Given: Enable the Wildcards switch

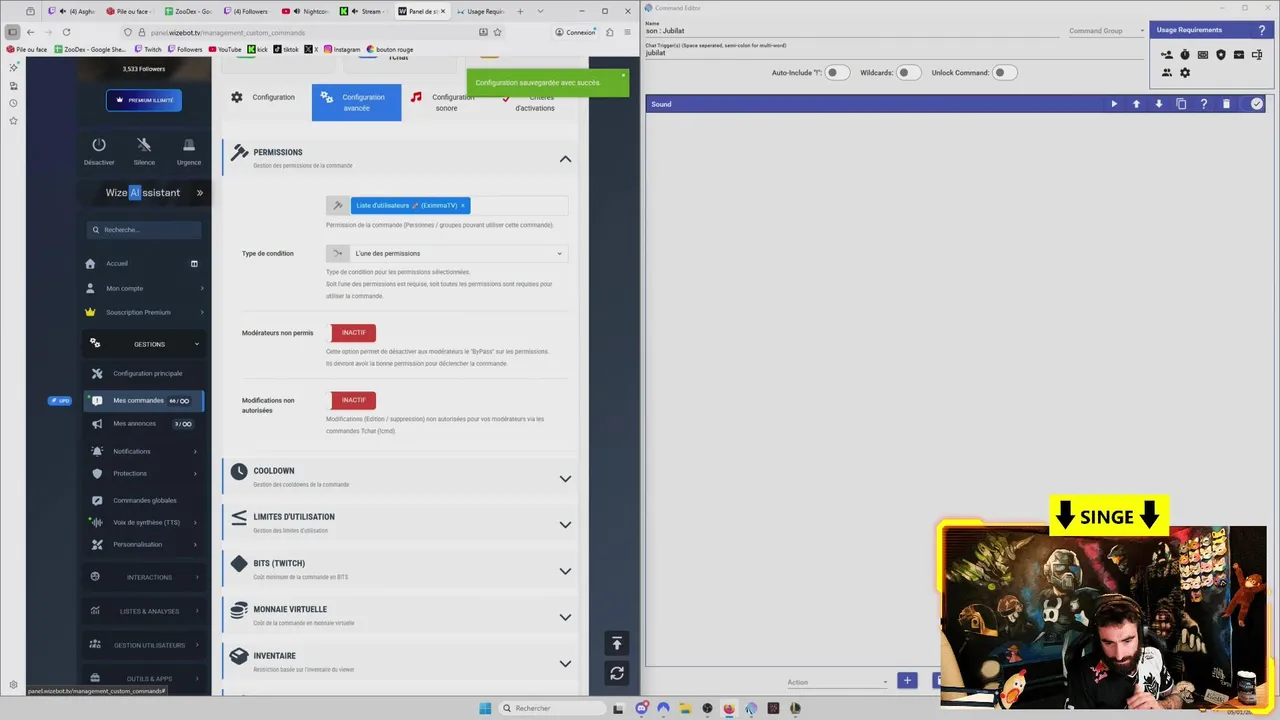Looking at the screenshot, I should coord(908,72).
